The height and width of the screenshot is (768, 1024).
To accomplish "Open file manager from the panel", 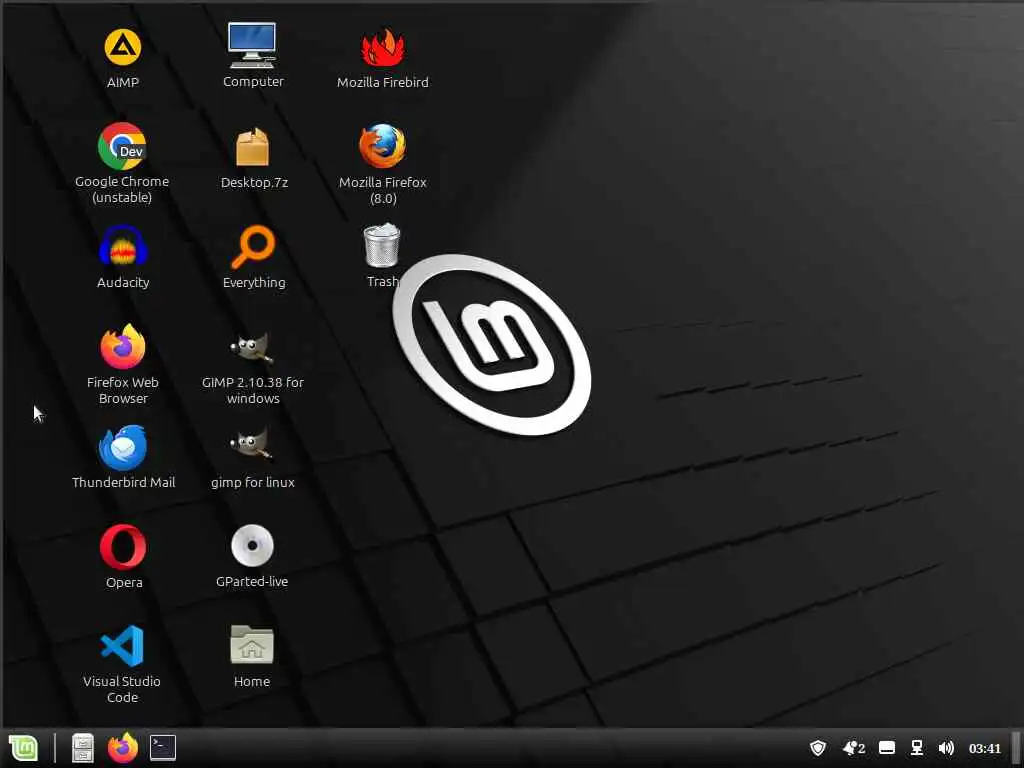I will 83,748.
